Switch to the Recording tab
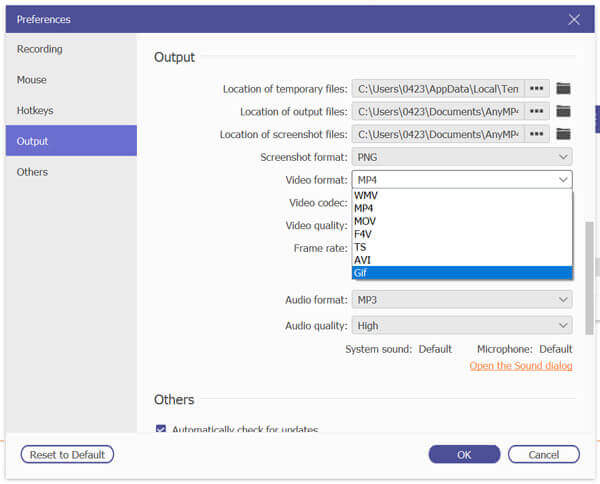600x484 pixels. [71, 49]
